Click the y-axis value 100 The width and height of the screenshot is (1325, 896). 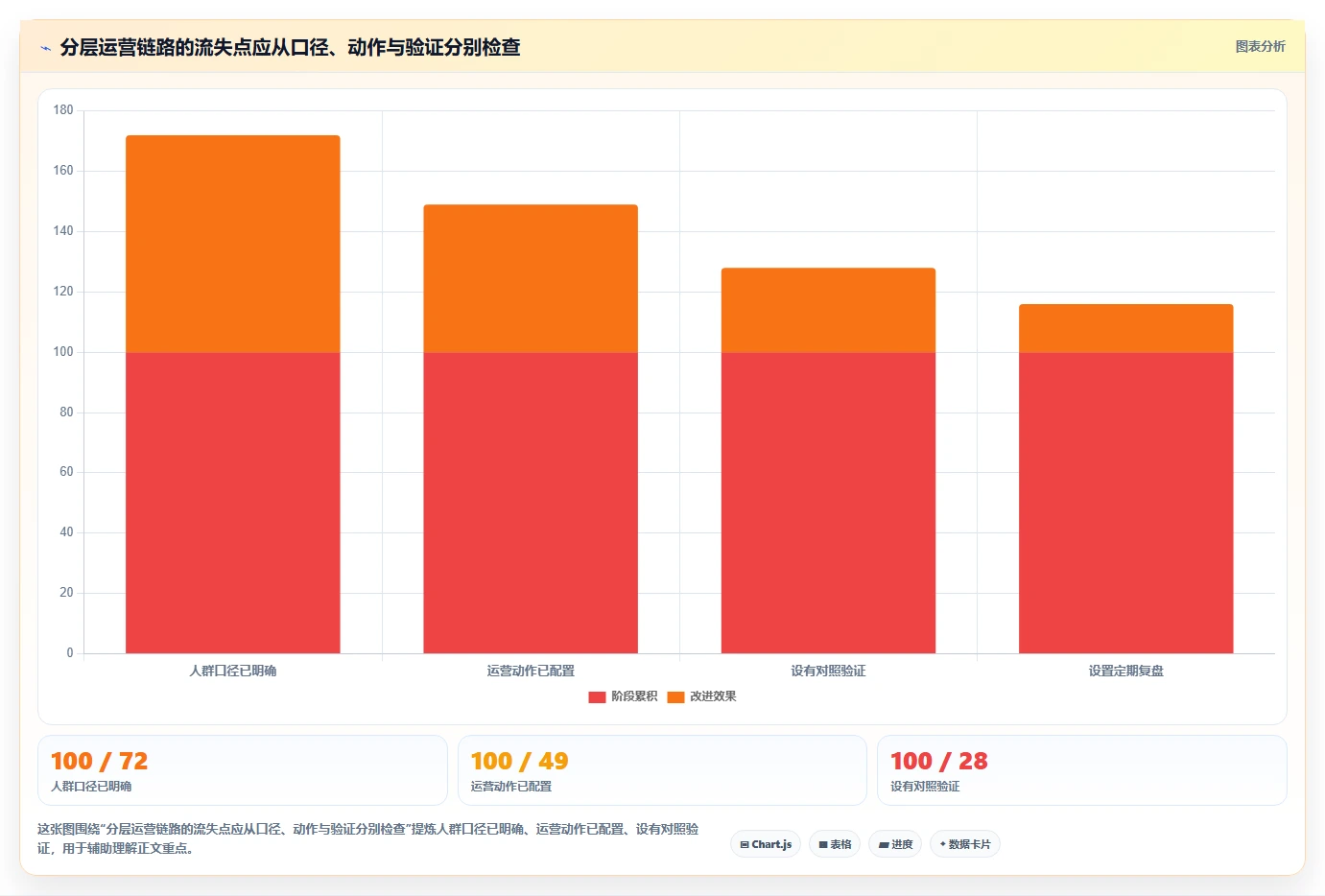point(63,352)
